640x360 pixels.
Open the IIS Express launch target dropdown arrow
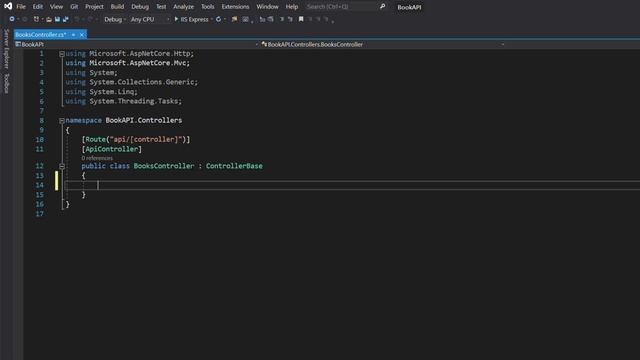point(211,19)
